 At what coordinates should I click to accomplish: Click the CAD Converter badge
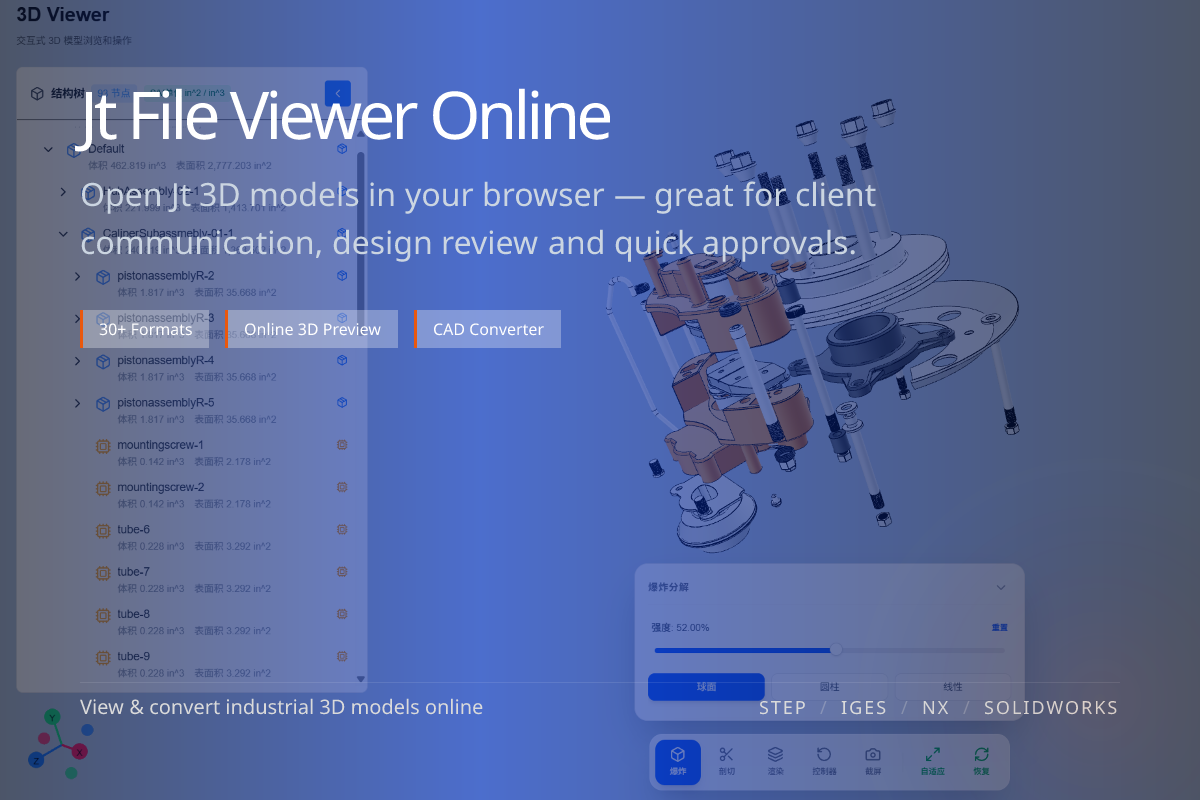(x=488, y=329)
